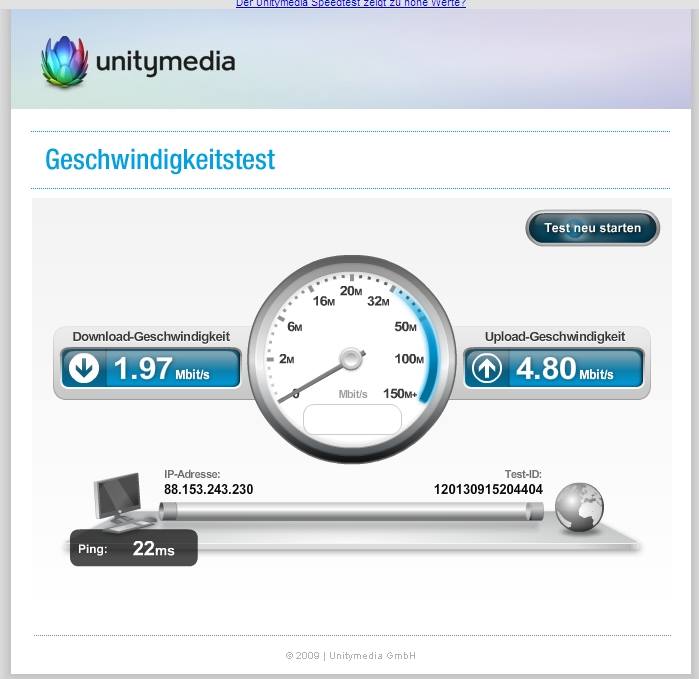Click the upload arrow icon
Viewport: 699px width, 679px height.
[x=486, y=368]
